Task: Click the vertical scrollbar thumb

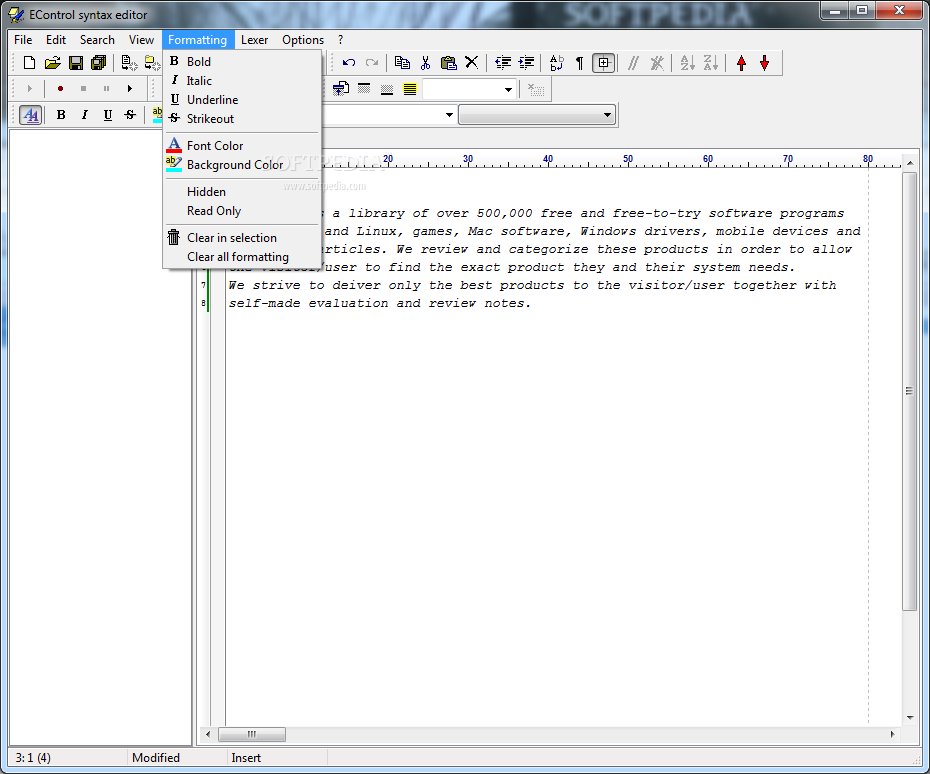Action: click(x=909, y=391)
